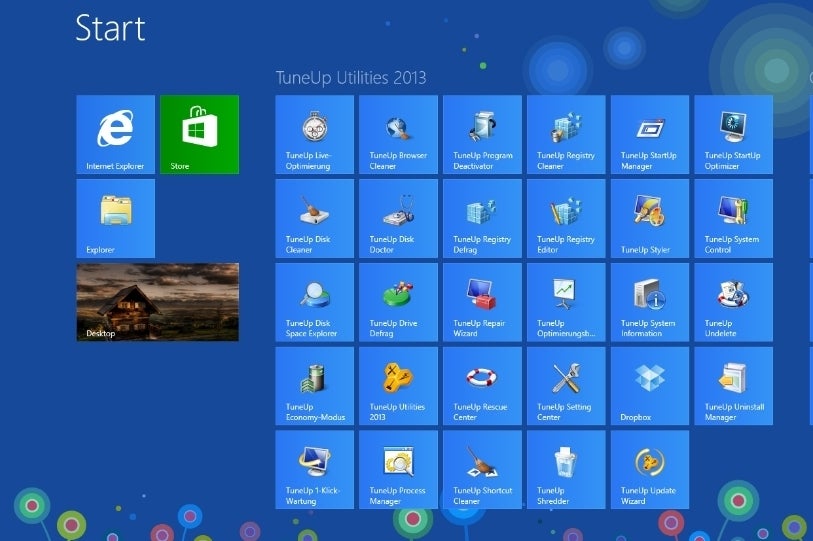Launch TuneUp Styler
Image resolution: width=813 pixels, height=541 pixels.
tap(650, 218)
